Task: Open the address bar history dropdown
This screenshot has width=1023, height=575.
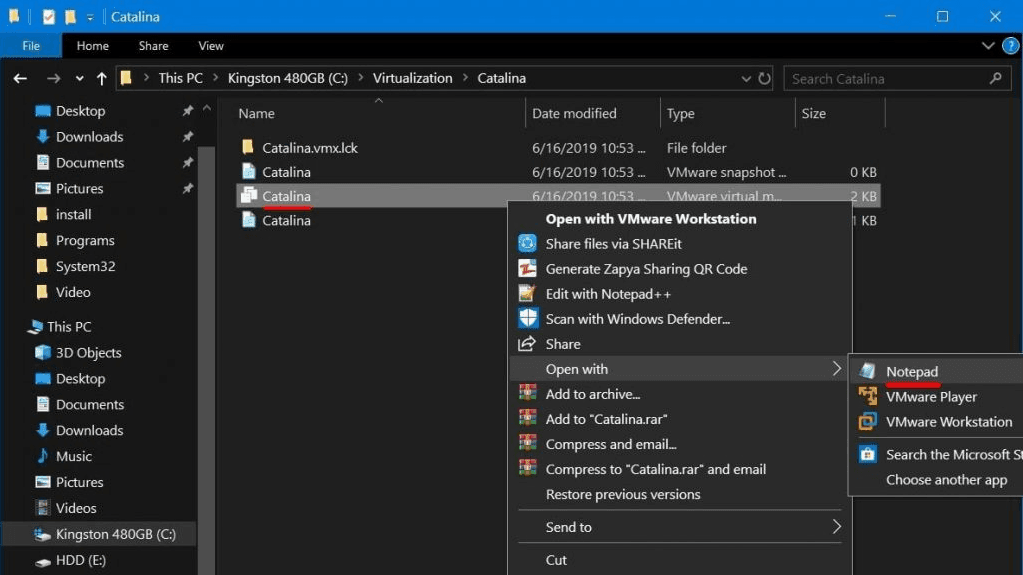Action: click(746, 78)
